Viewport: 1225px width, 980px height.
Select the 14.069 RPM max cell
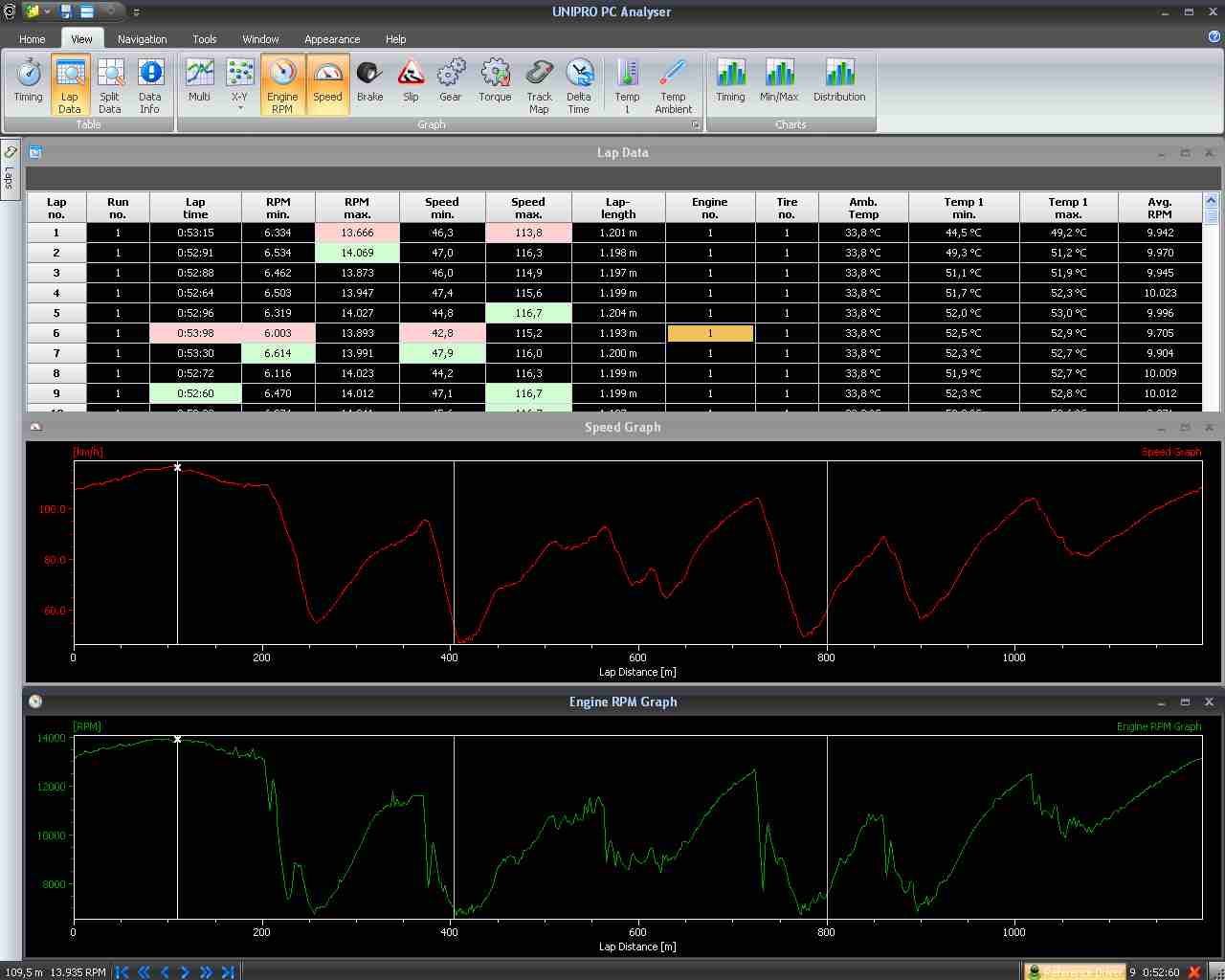357,253
